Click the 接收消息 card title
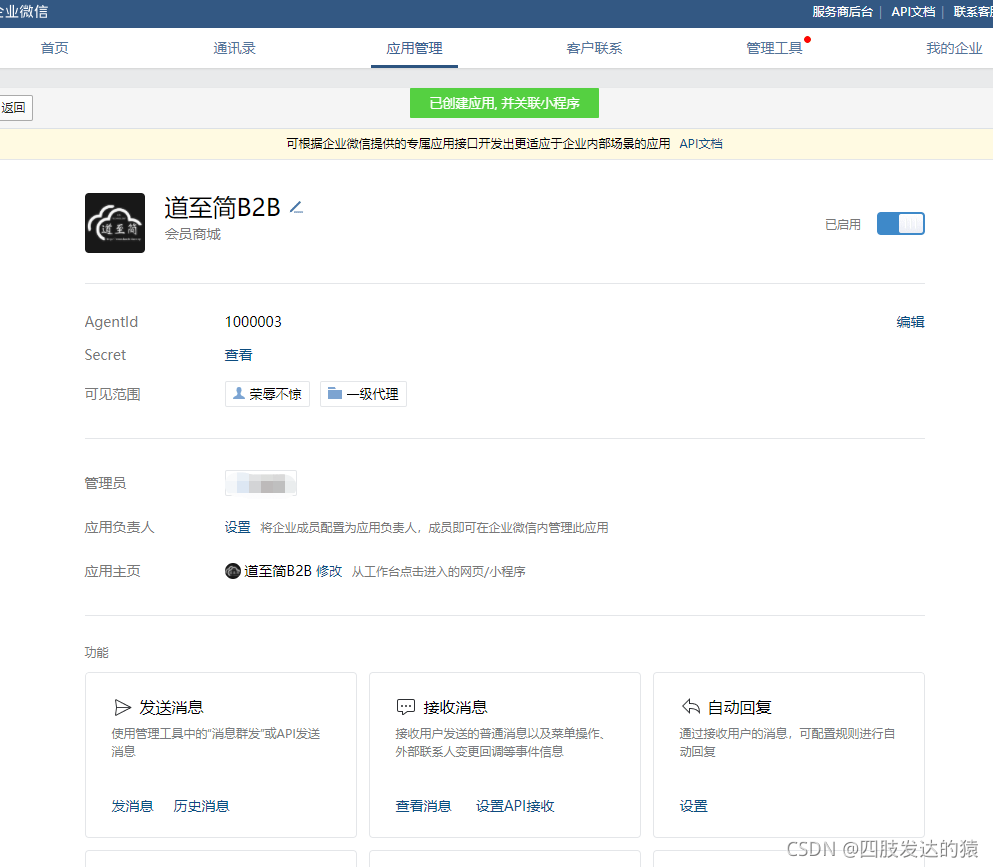 [x=455, y=707]
